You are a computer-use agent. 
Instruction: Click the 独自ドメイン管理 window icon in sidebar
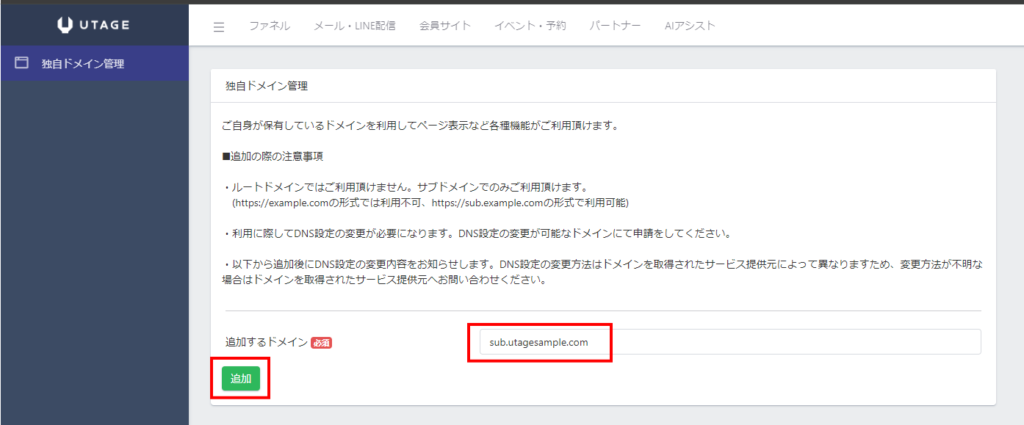[x=22, y=63]
